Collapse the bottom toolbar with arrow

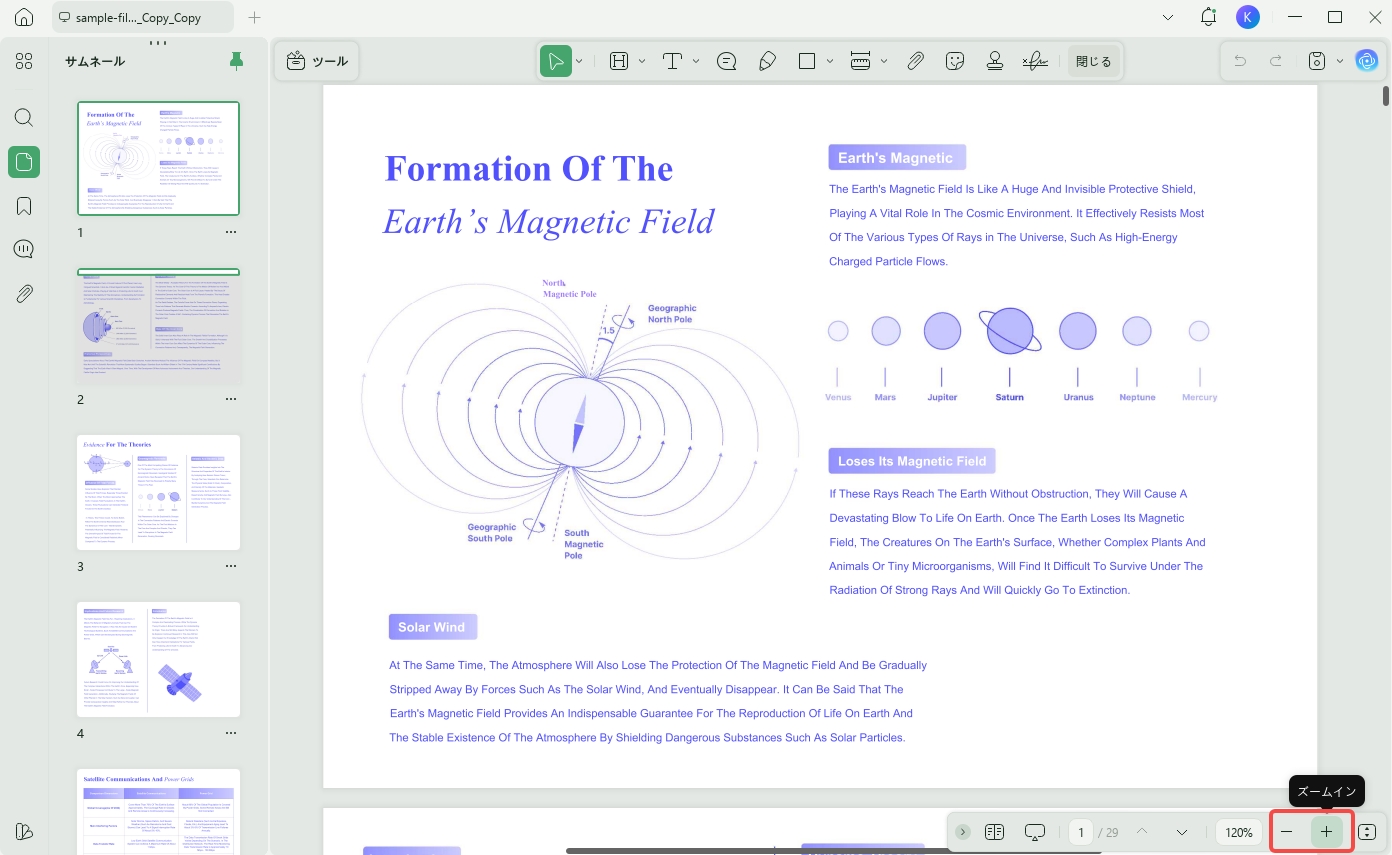coord(962,832)
